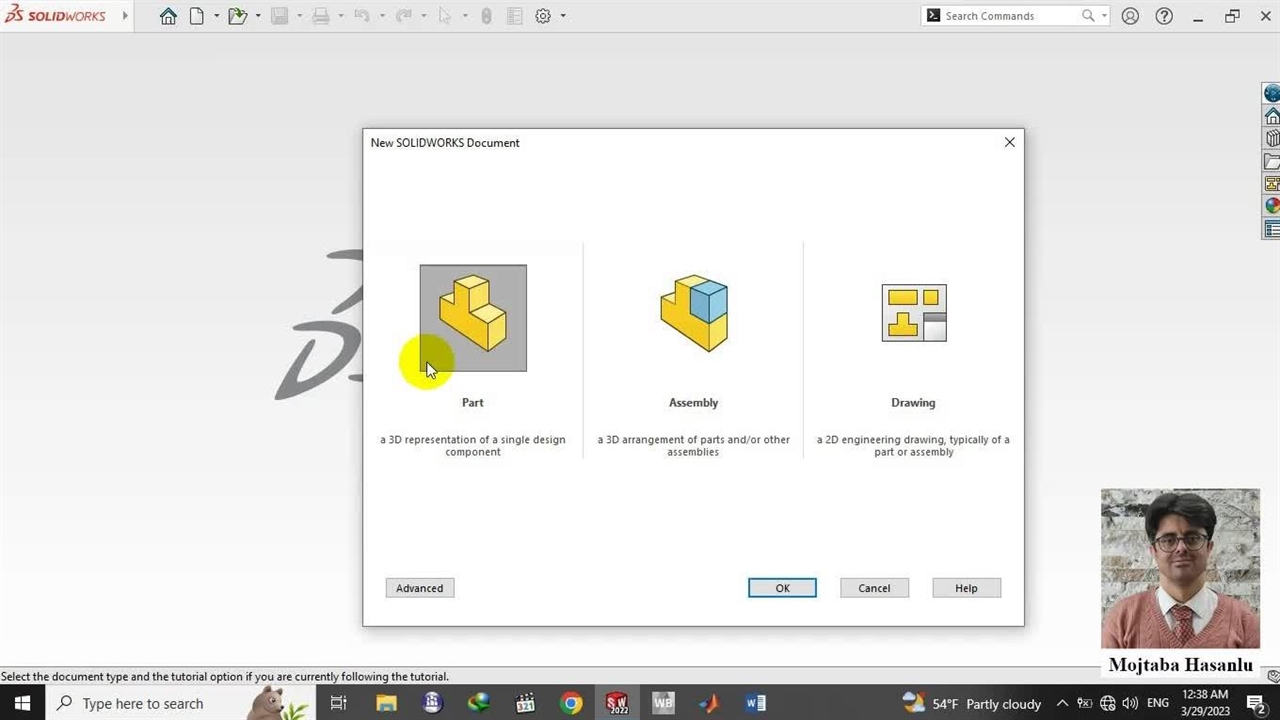This screenshot has width=1280, height=720.
Task: Expand the Open file dropdown arrow
Action: click(258, 16)
